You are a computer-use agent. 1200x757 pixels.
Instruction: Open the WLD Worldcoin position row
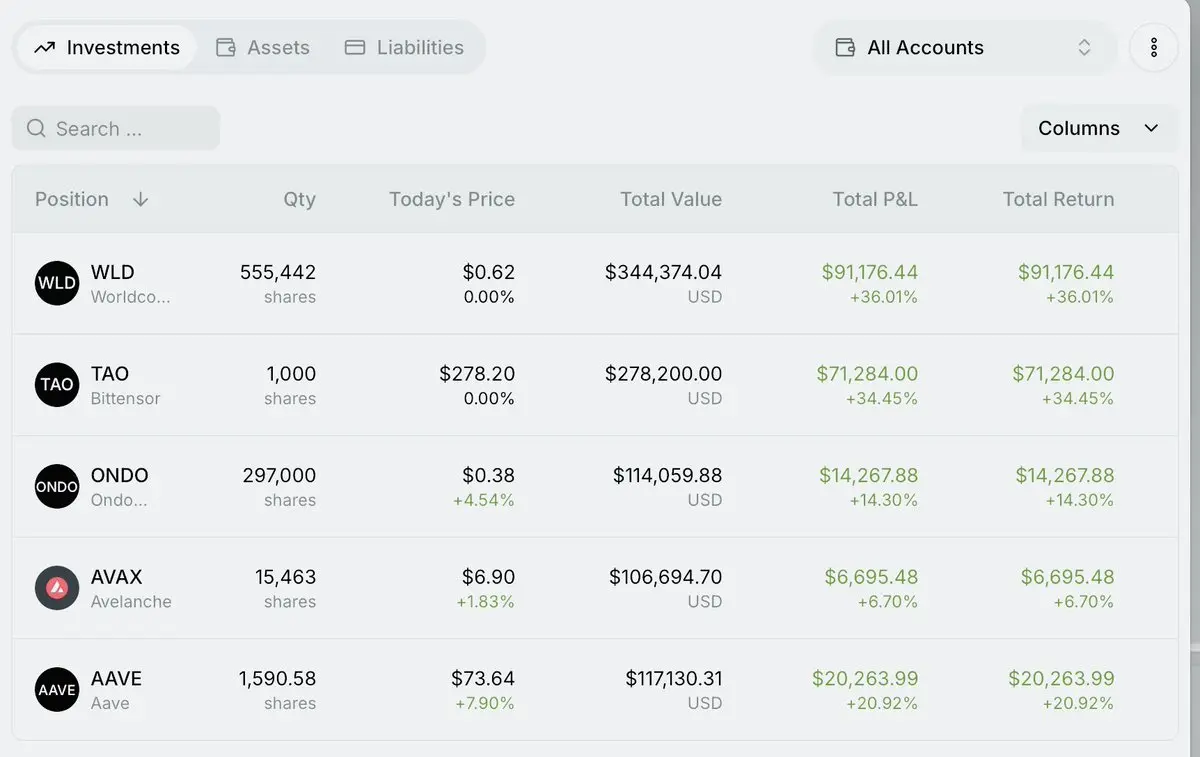click(x=595, y=283)
